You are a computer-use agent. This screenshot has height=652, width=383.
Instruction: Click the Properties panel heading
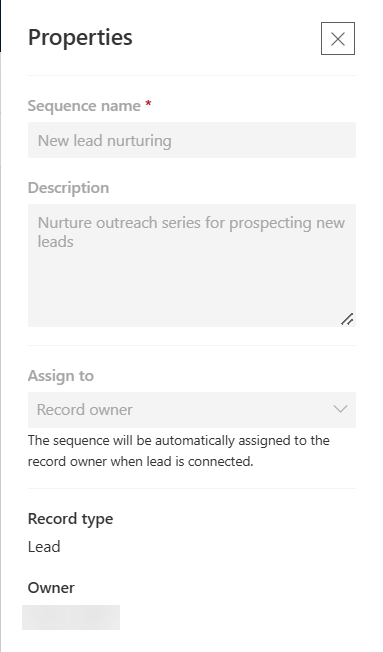tap(80, 37)
